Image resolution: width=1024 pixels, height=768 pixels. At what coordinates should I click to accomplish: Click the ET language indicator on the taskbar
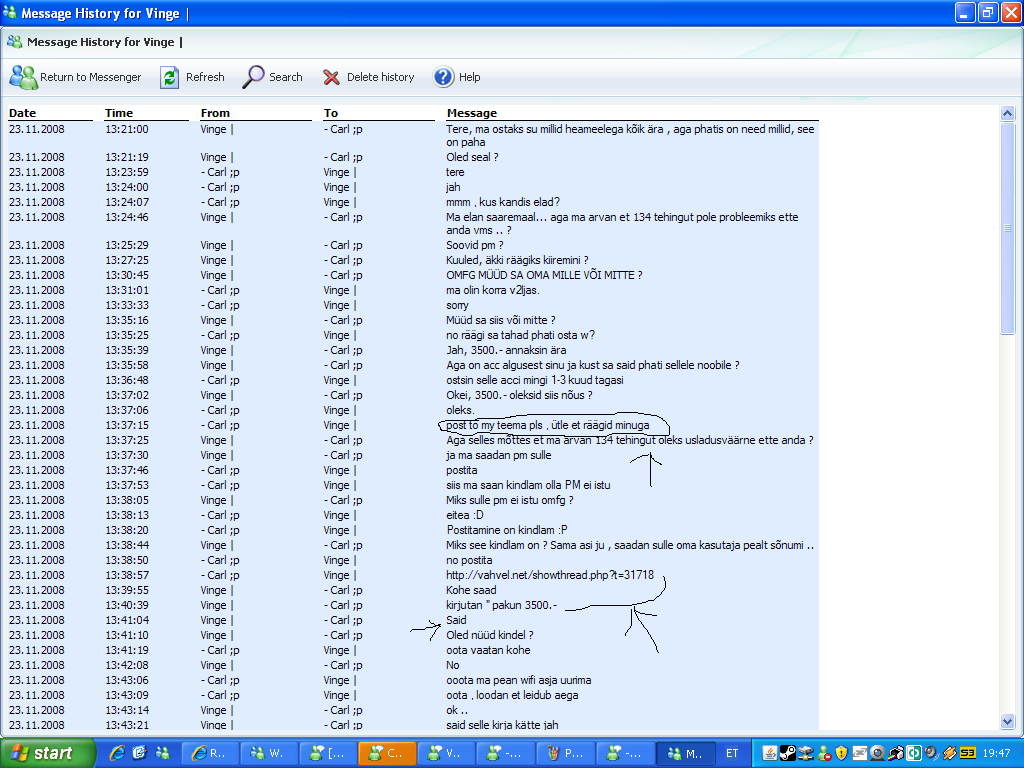pyautogui.click(x=732, y=753)
